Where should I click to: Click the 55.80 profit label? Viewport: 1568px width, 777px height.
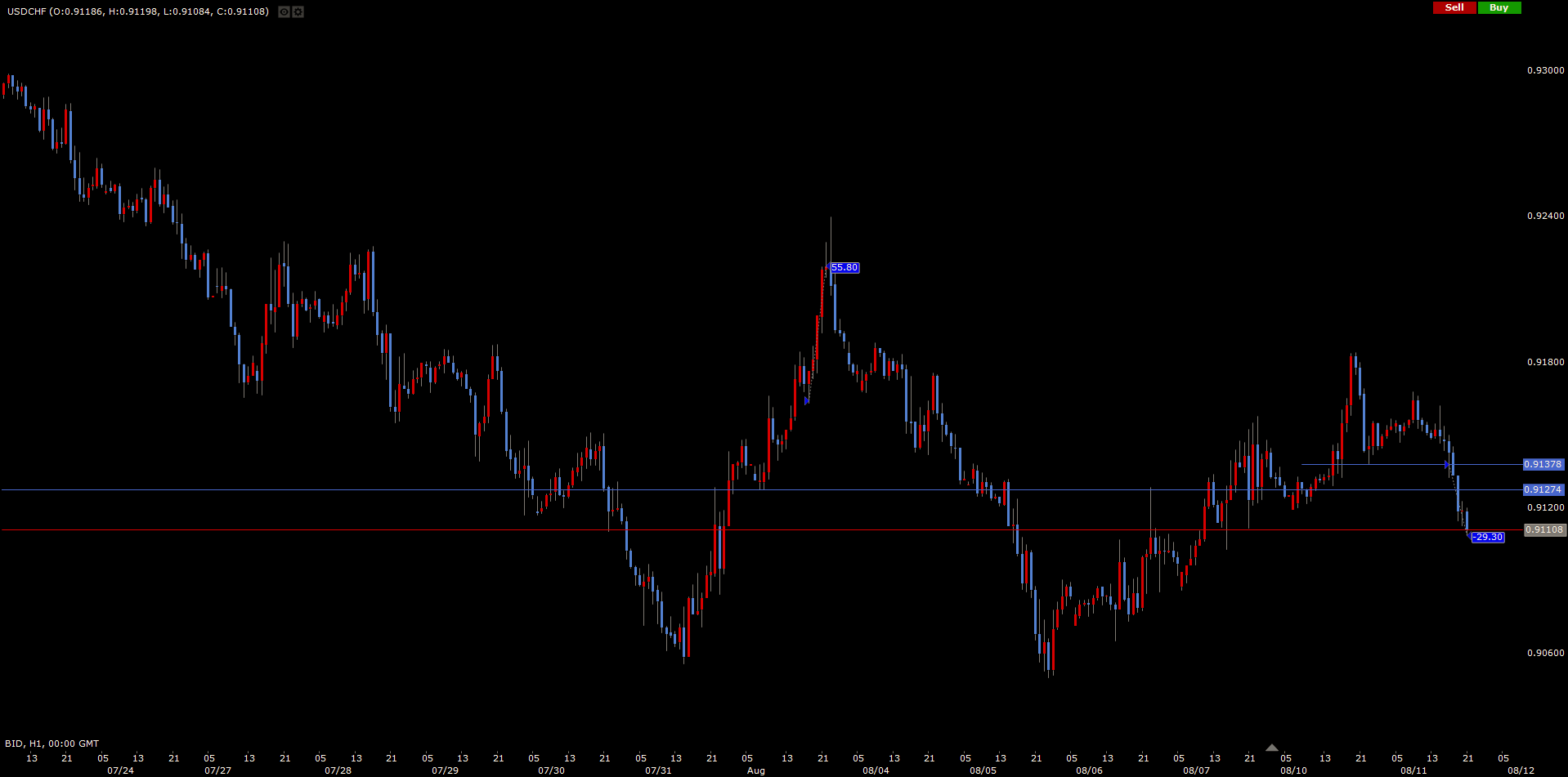(844, 268)
